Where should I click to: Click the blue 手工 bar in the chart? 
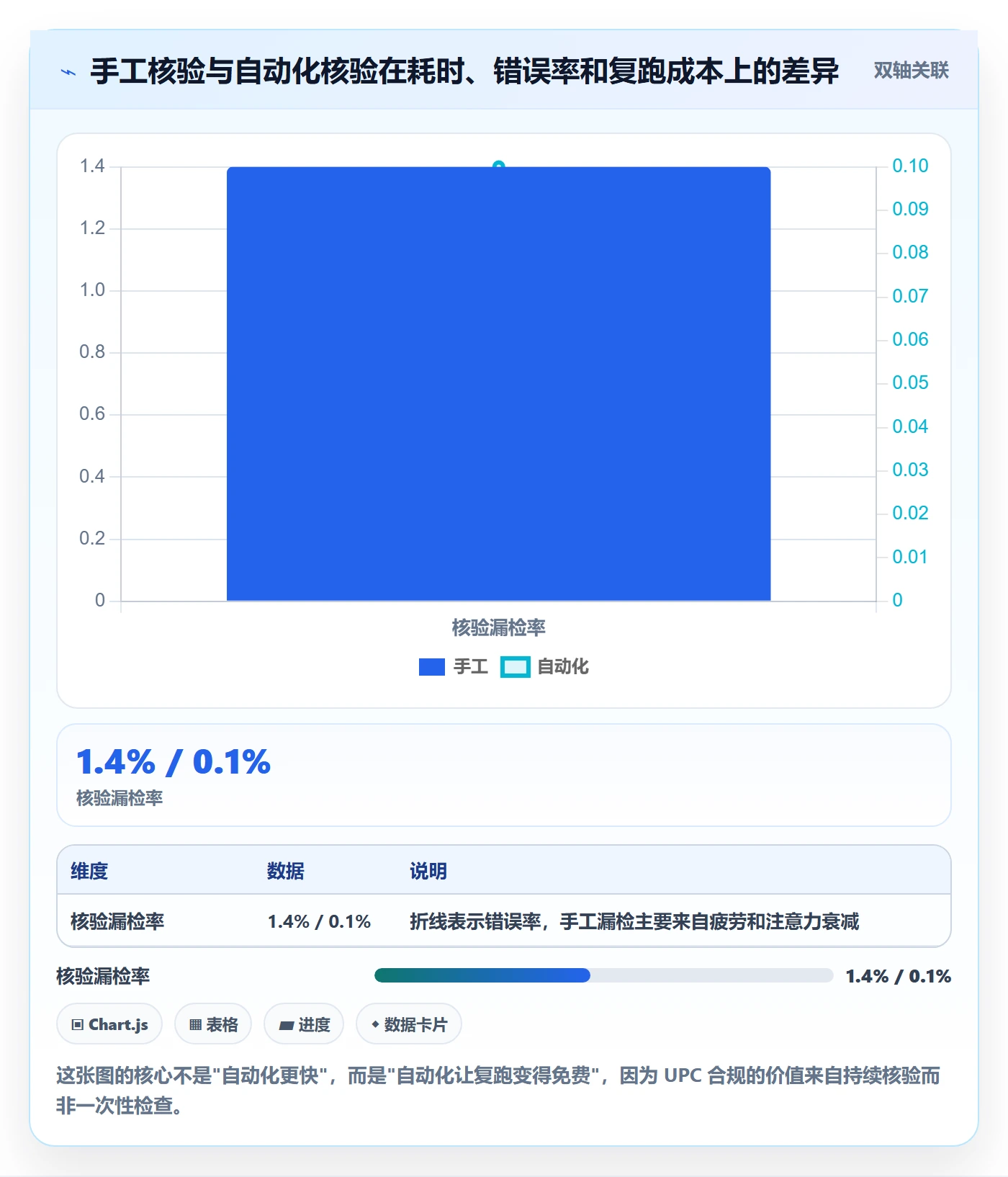[499, 384]
